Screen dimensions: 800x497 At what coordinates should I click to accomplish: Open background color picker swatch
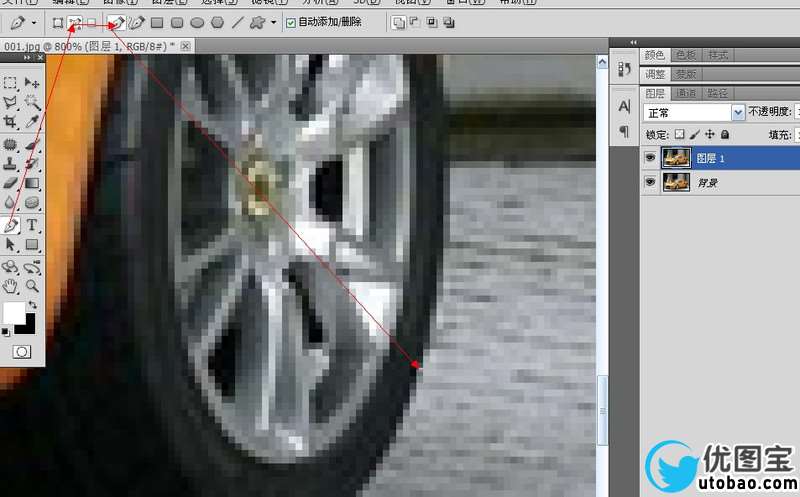click(x=29, y=327)
